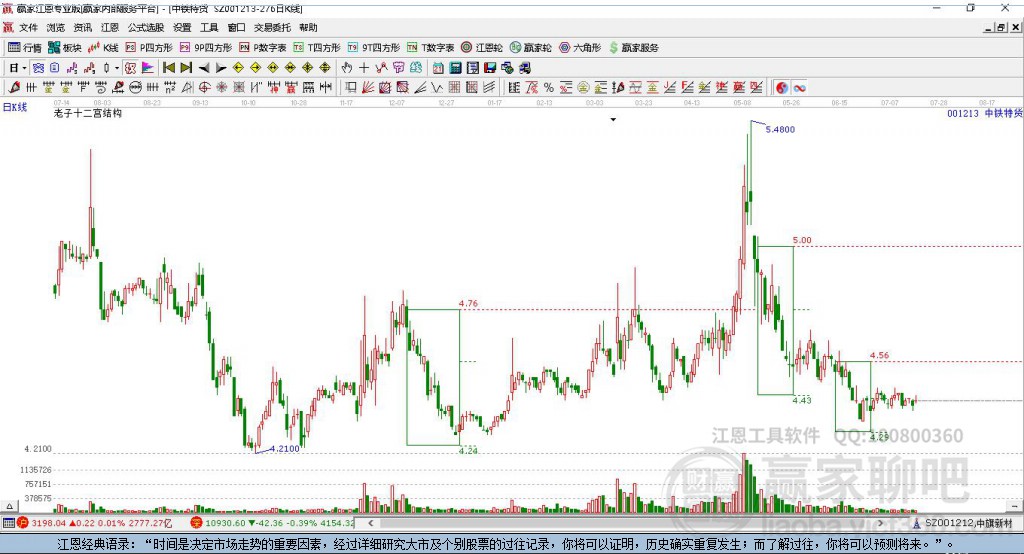Select the percent sign drawing tool

[x=549, y=87]
